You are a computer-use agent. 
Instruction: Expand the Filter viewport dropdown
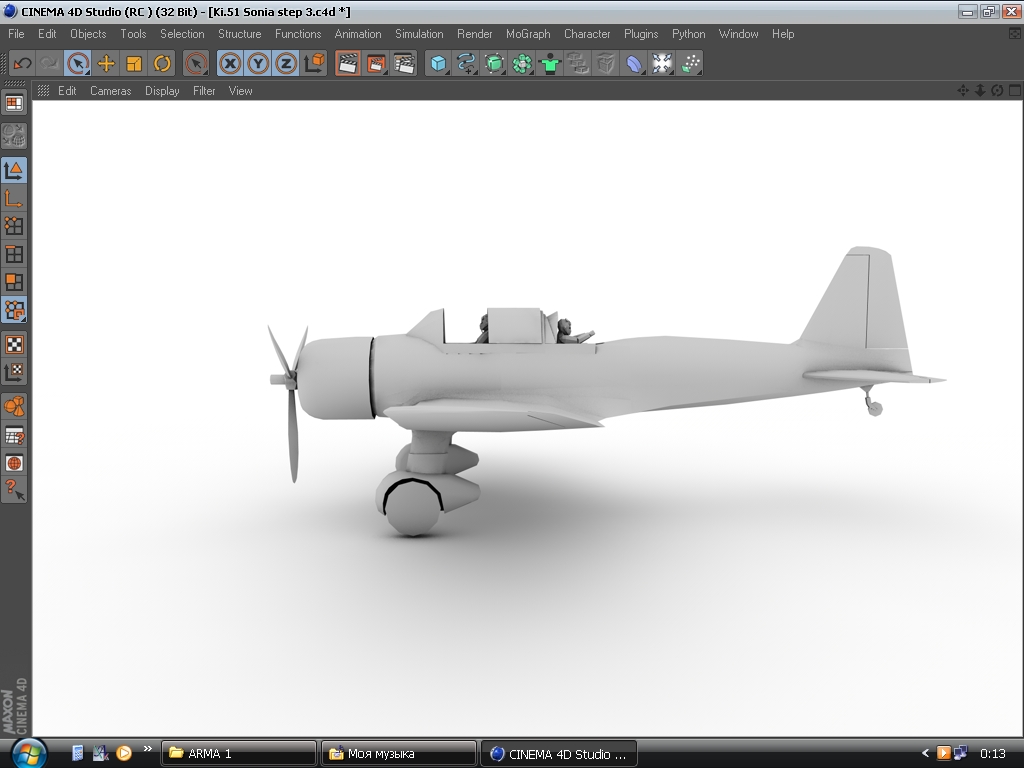tap(204, 91)
